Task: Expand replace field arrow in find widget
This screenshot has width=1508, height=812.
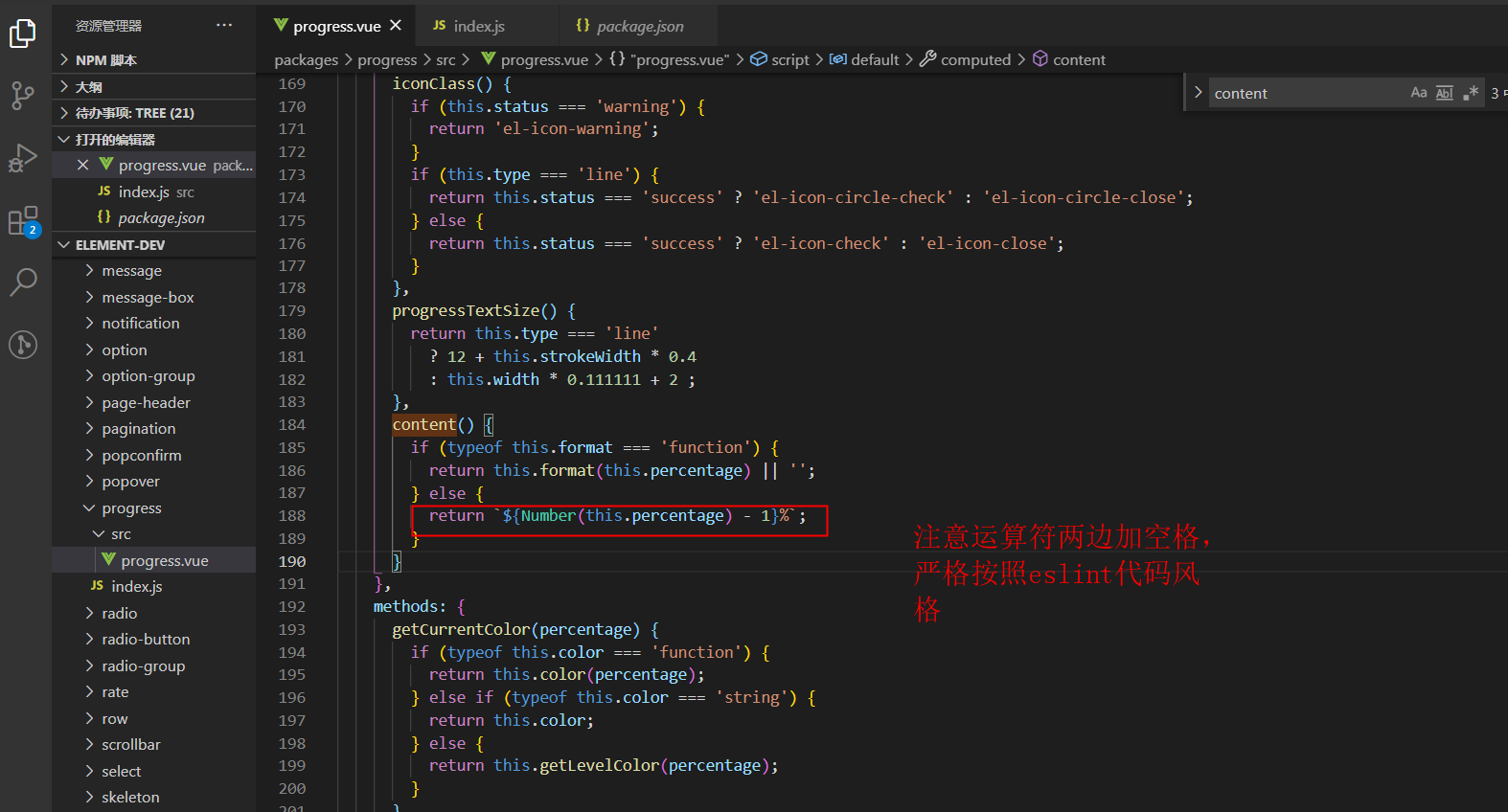Action: coord(1198,93)
